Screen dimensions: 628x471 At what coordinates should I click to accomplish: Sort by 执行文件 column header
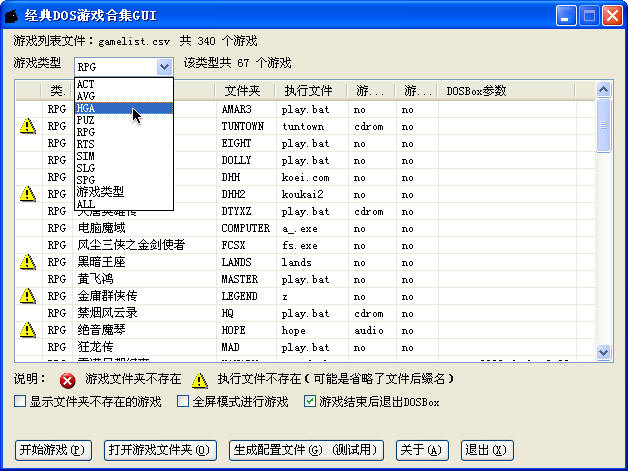tap(311, 91)
